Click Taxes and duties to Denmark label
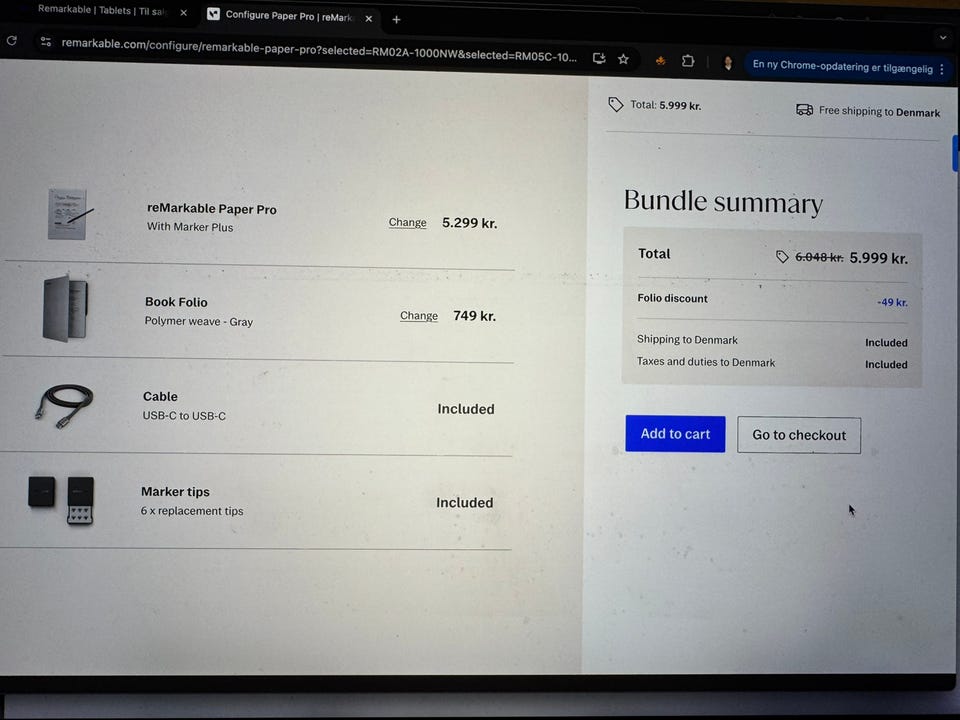Image resolution: width=960 pixels, height=720 pixels. (x=706, y=362)
